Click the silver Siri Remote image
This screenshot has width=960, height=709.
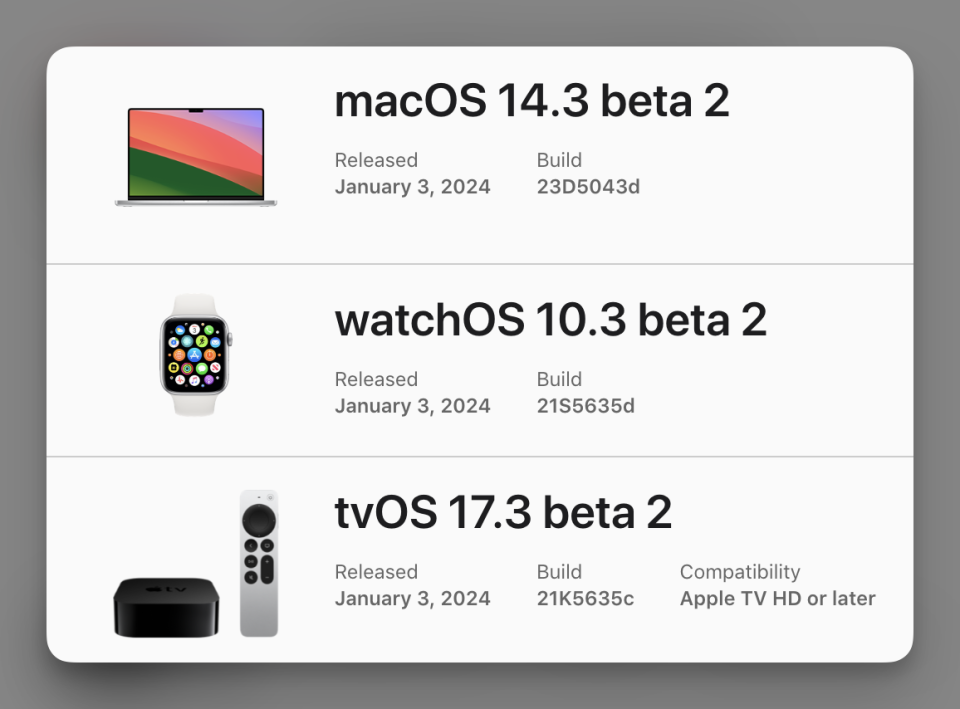pyautogui.click(x=259, y=563)
